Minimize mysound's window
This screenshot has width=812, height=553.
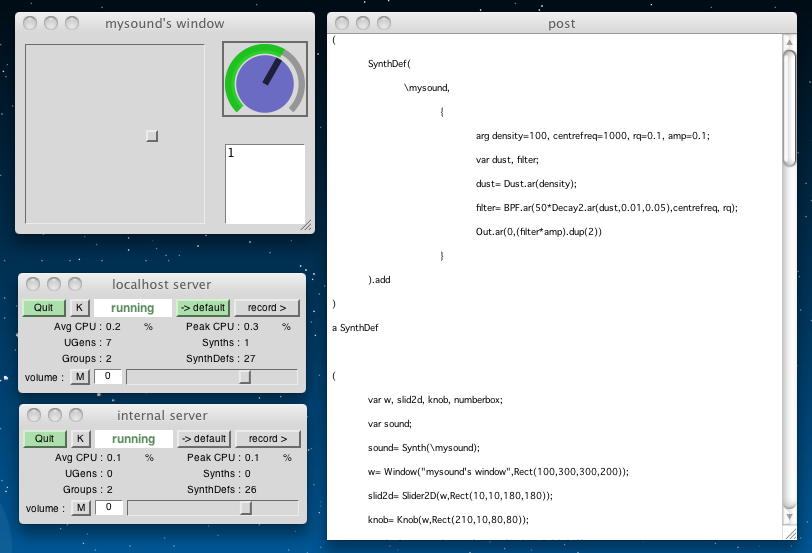coord(51,23)
